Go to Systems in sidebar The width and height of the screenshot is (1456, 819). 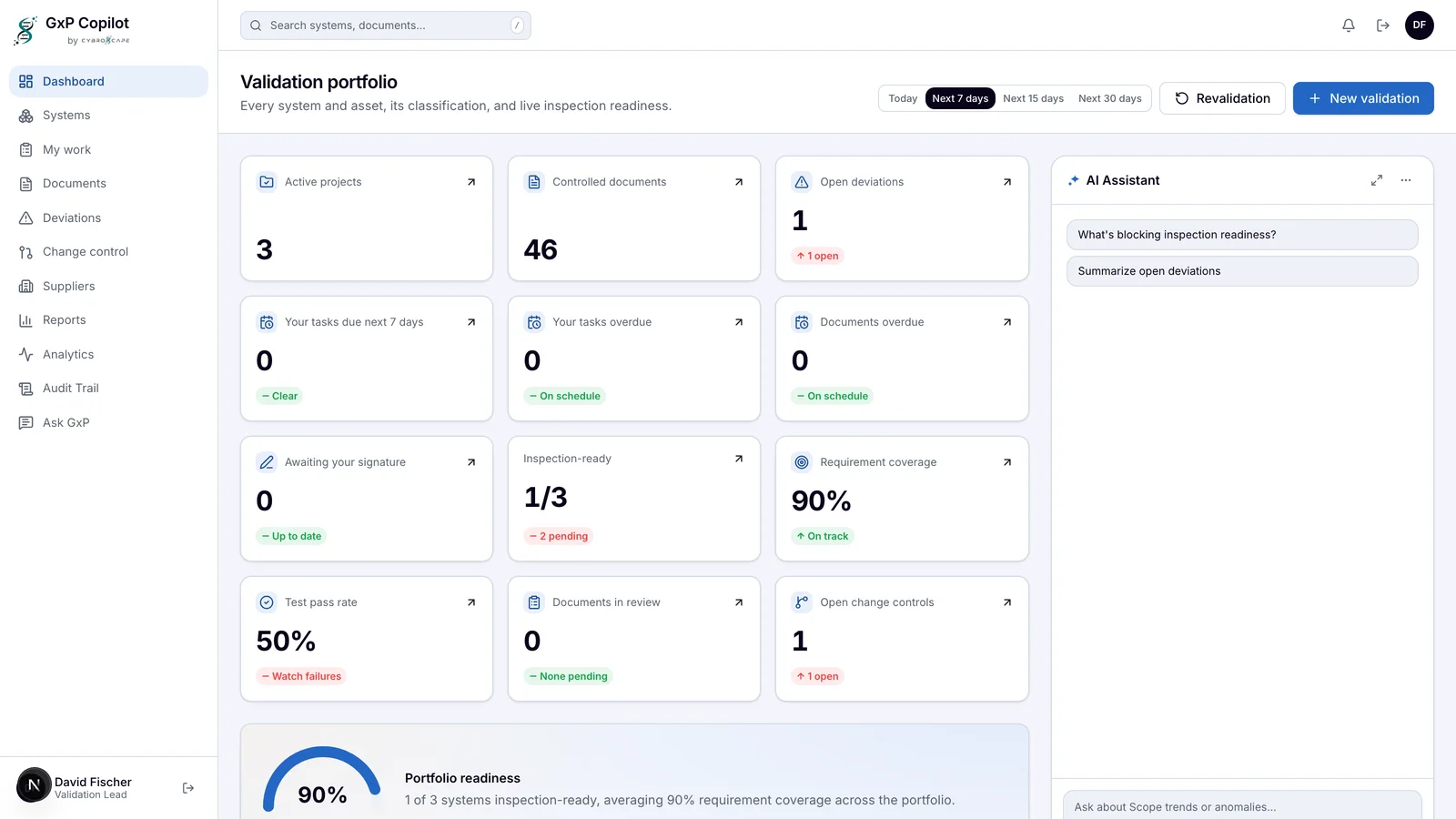pos(108,116)
